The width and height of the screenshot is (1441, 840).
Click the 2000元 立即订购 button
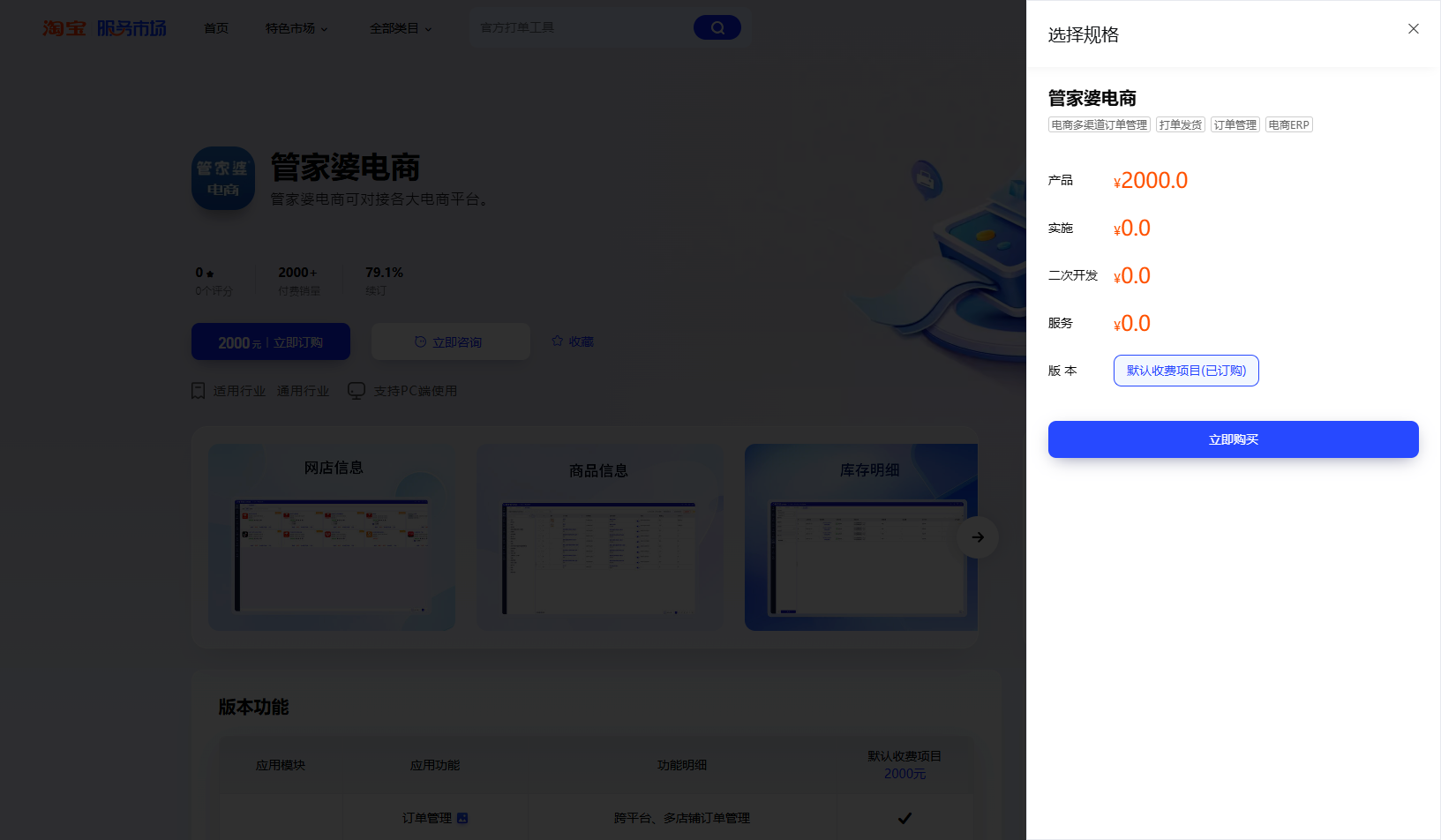tap(271, 341)
